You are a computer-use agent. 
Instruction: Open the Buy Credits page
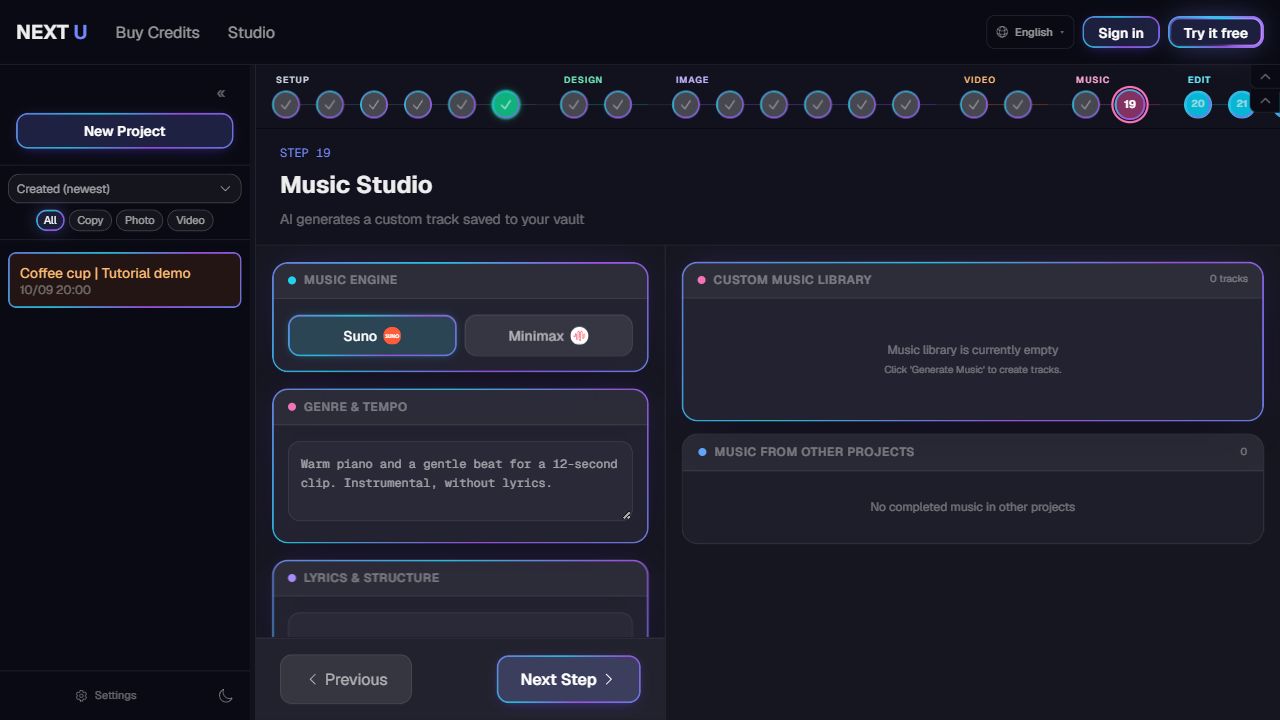point(158,32)
